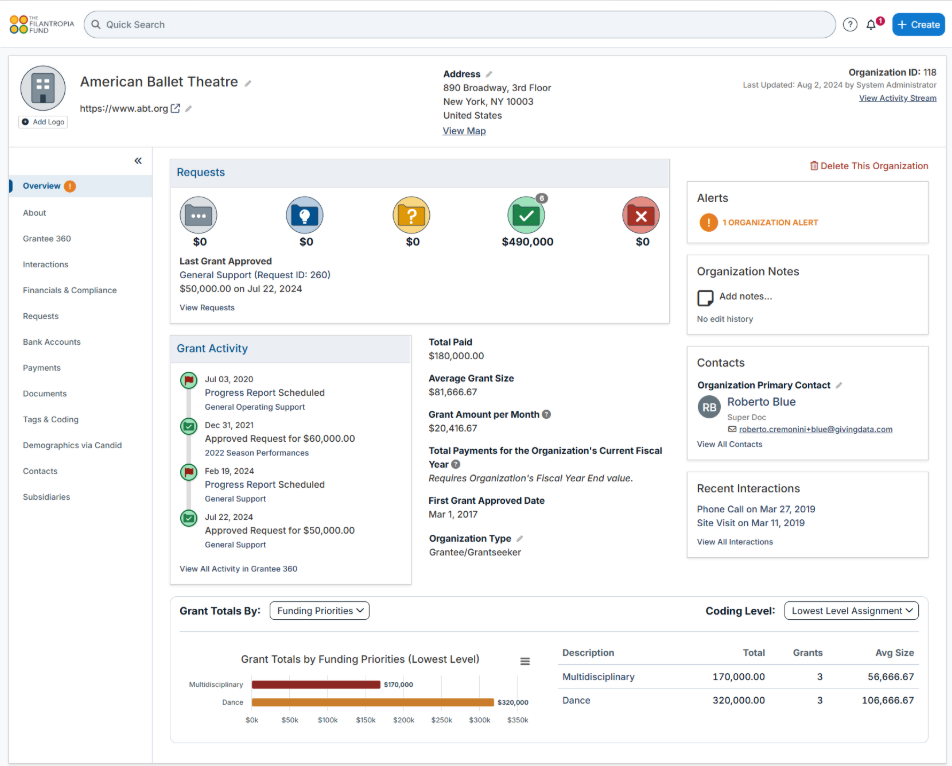Click the gray pending requests folder icon
Screen dimensions: 952x766
(199, 215)
